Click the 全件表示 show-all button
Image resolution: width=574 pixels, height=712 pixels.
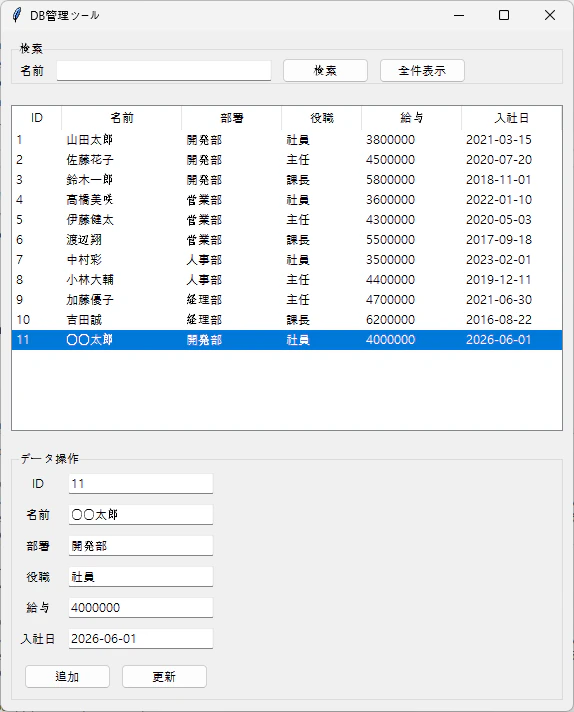point(422,70)
